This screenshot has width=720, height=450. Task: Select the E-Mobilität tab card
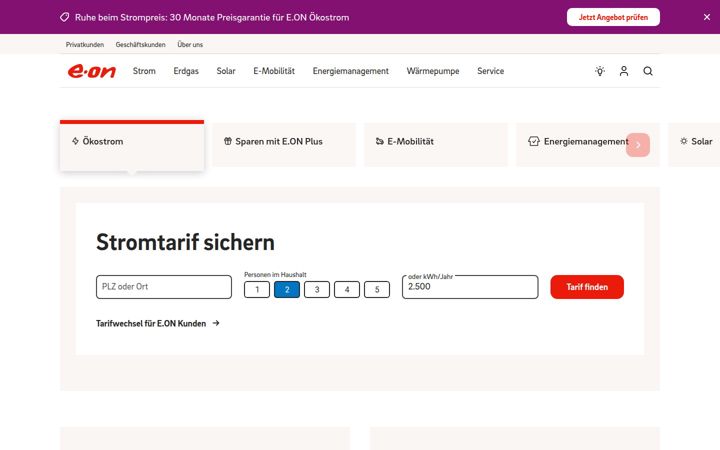(x=436, y=145)
